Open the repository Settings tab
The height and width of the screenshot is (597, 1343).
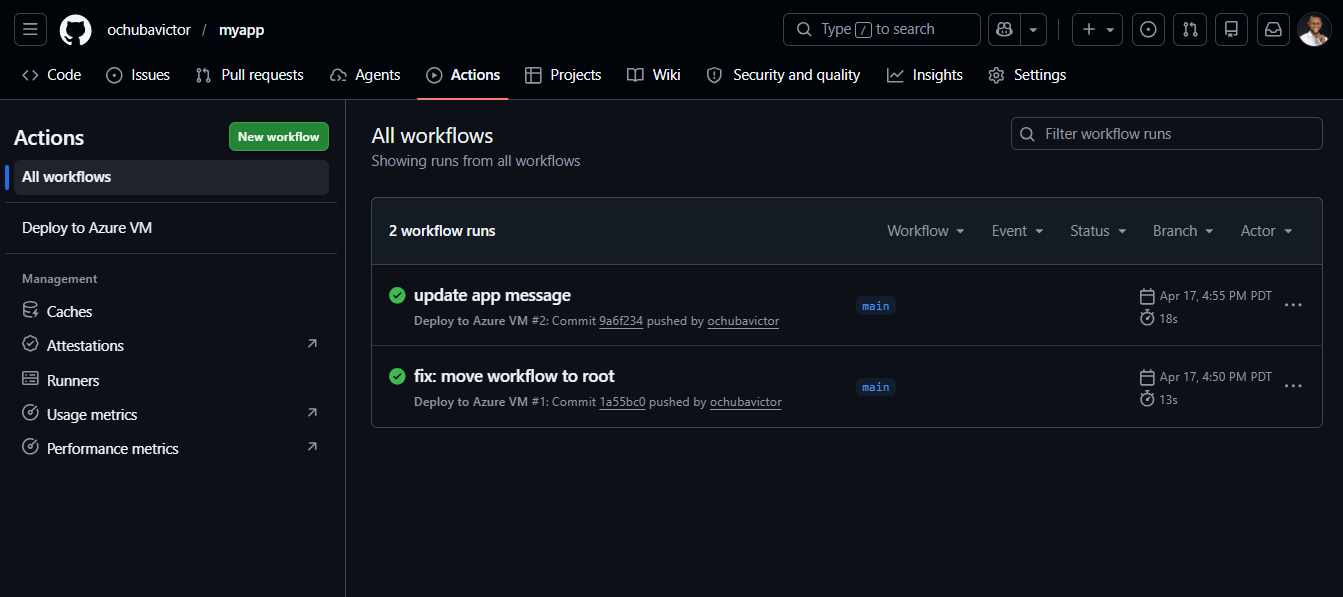(x=1027, y=75)
